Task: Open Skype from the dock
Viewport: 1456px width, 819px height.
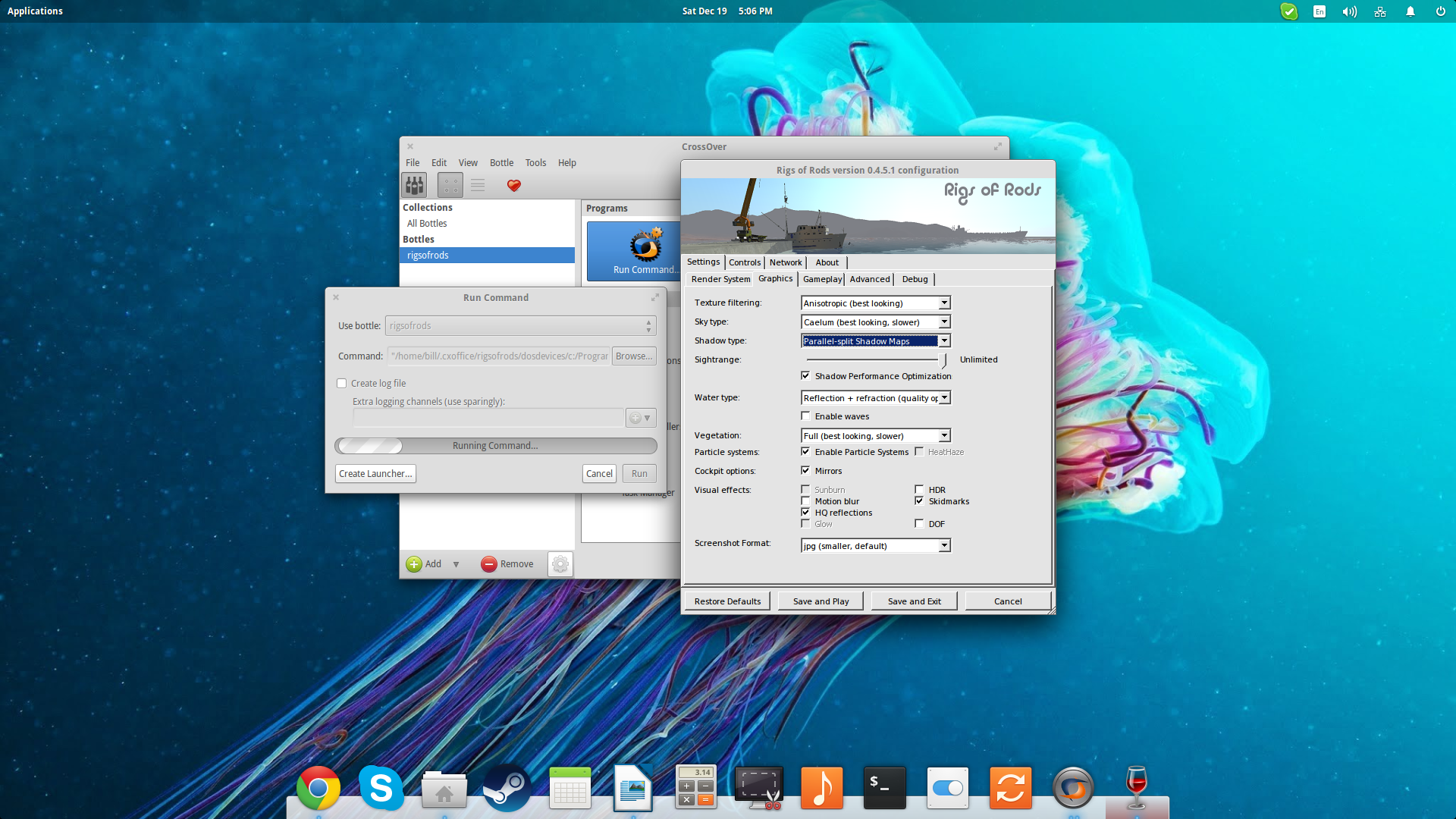Action: click(381, 789)
